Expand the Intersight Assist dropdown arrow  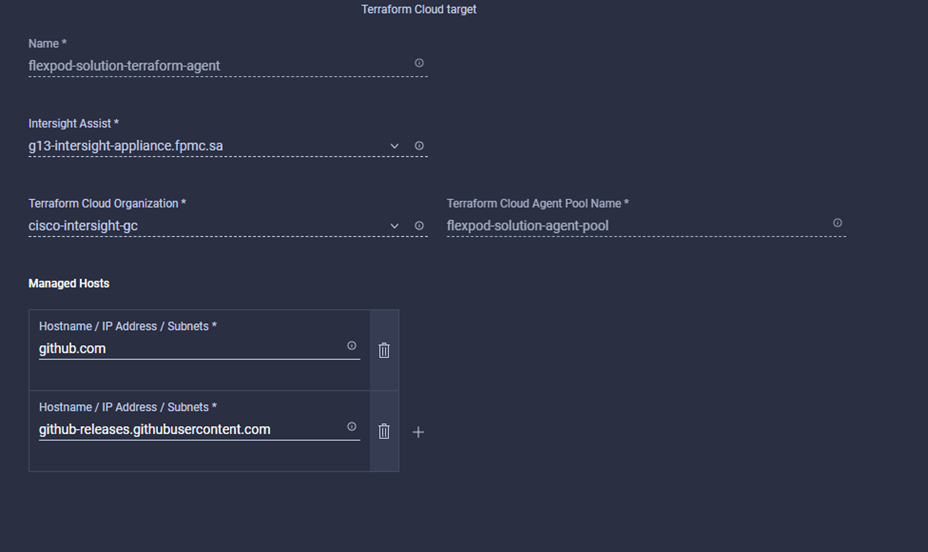[x=395, y=146]
